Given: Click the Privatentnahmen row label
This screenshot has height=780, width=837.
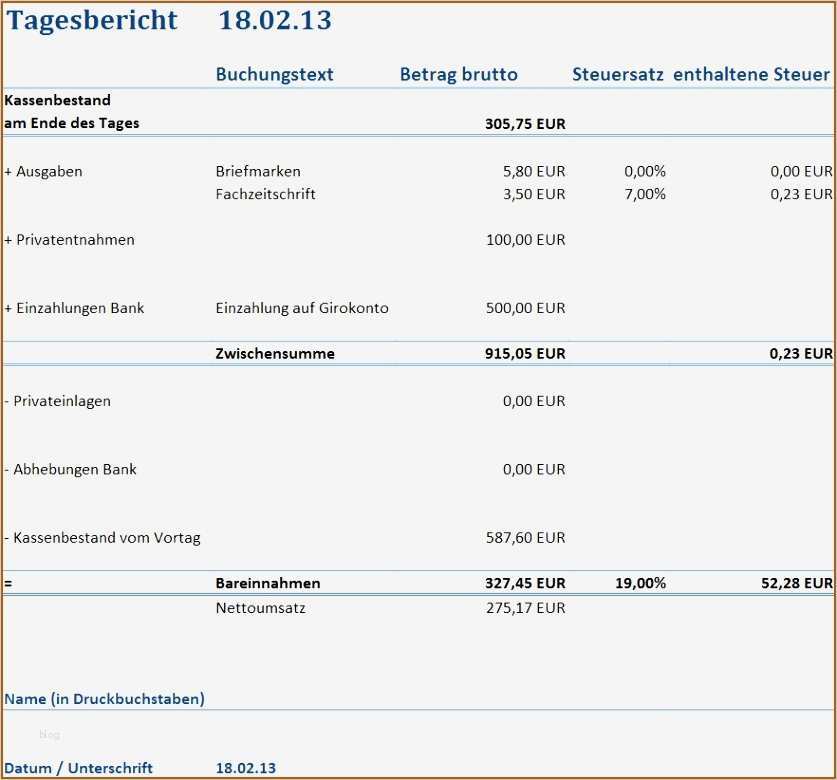Looking at the screenshot, I should (x=71, y=239).
